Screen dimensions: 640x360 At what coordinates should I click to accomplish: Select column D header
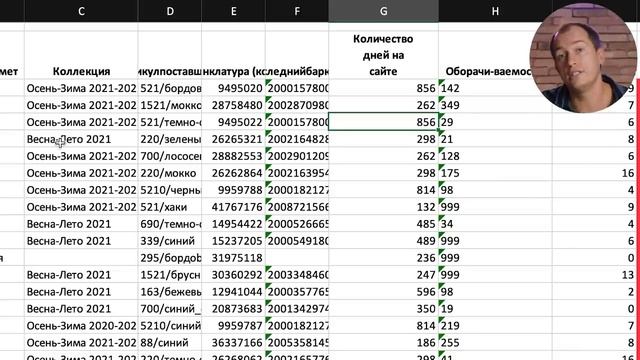(x=170, y=11)
